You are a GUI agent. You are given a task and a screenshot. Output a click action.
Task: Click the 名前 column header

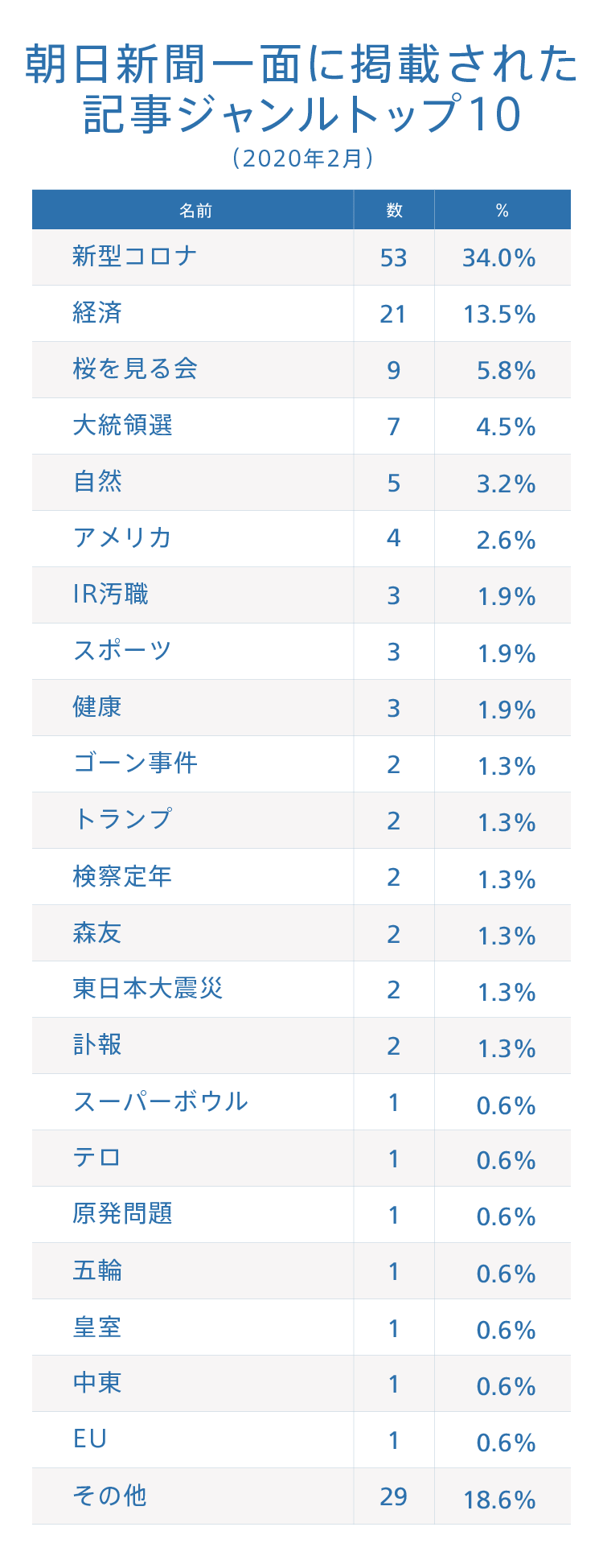click(195, 211)
